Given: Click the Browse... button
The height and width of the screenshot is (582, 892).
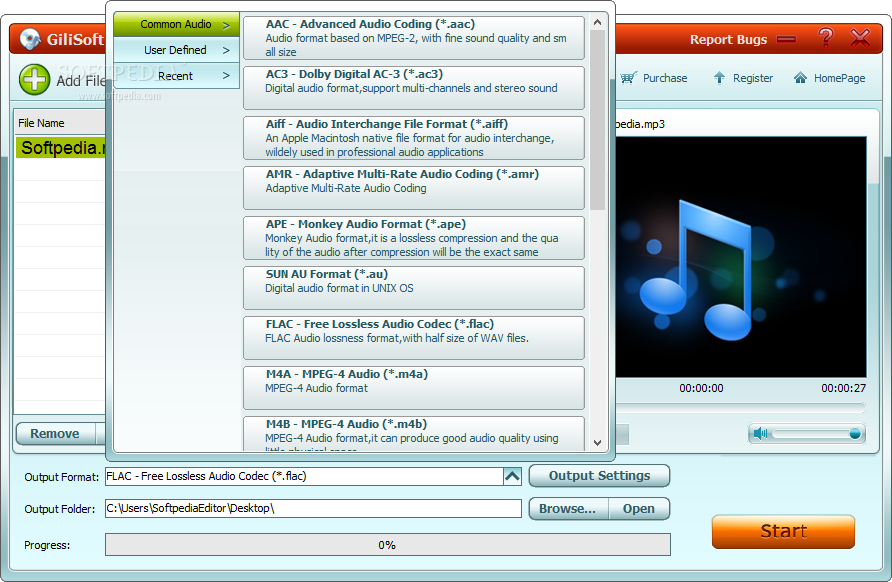Looking at the screenshot, I should click(568, 509).
